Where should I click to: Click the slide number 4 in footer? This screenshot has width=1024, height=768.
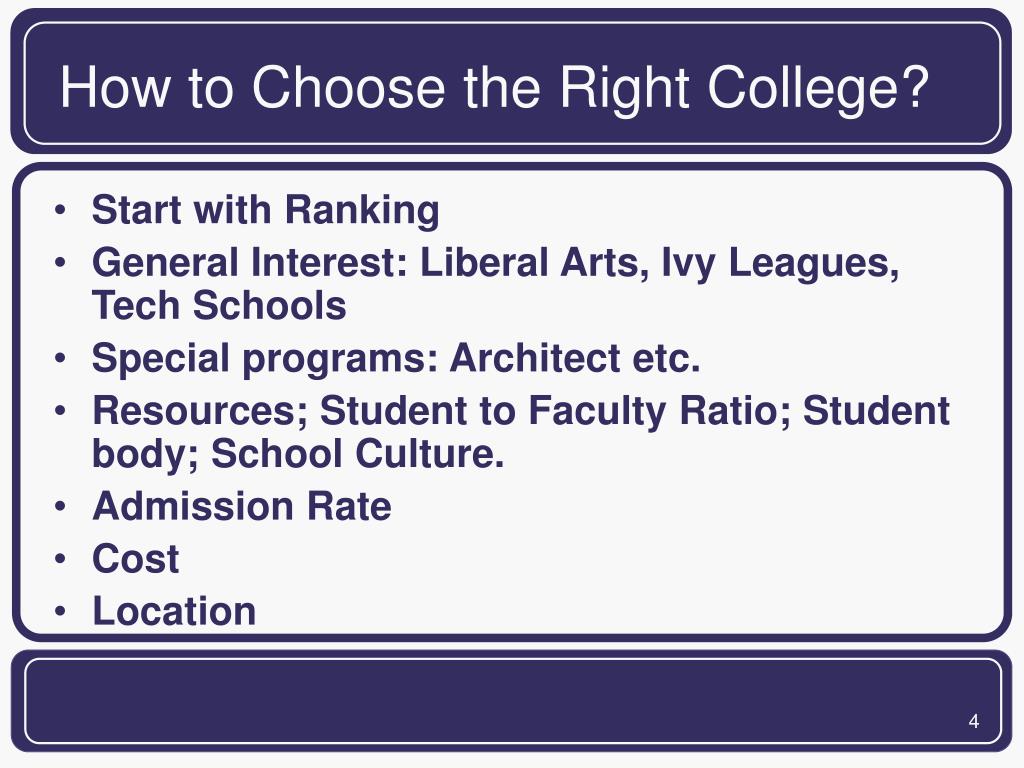click(974, 722)
